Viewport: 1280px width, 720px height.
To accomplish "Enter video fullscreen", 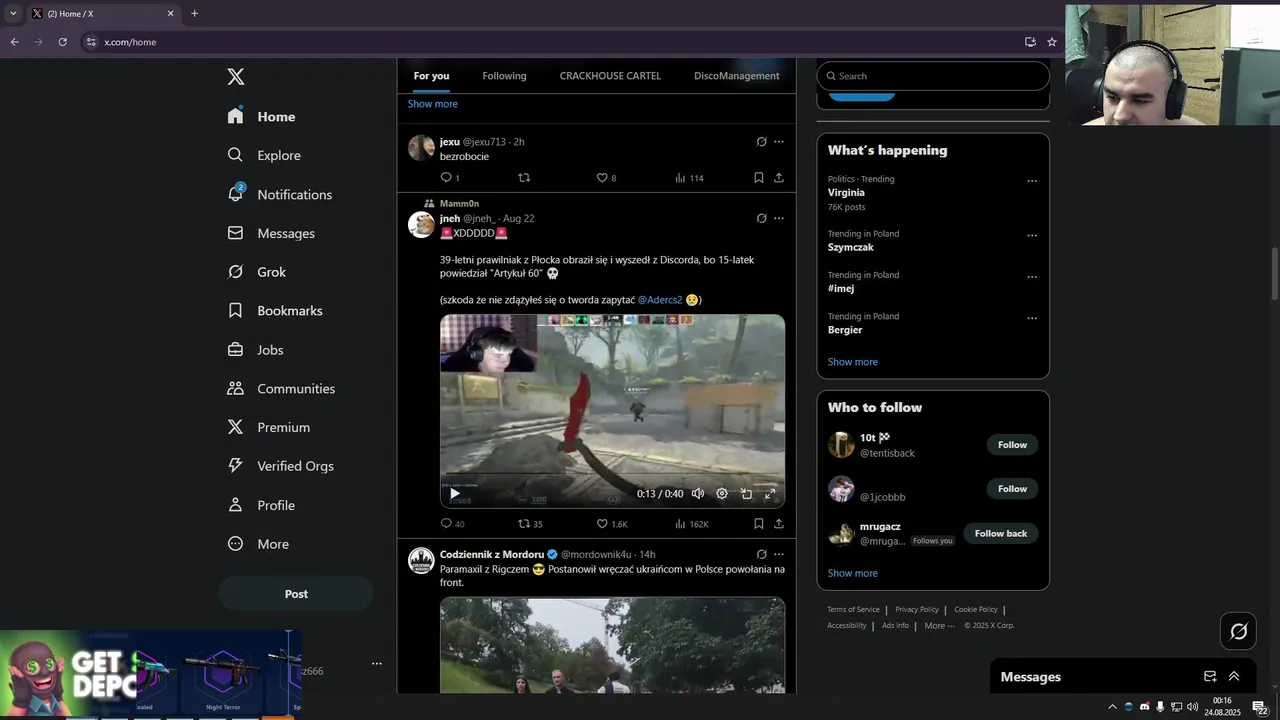I will pyautogui.click(x=770, y=493).
